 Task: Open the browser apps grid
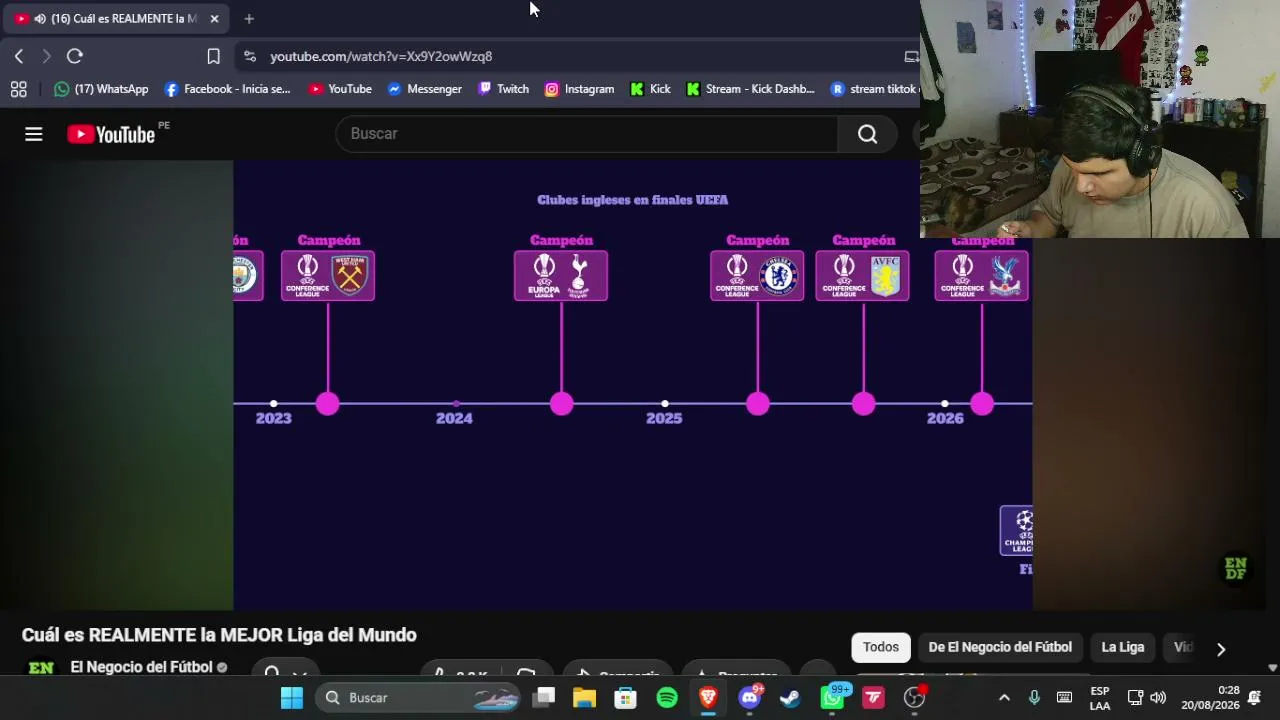pos(18,89)
